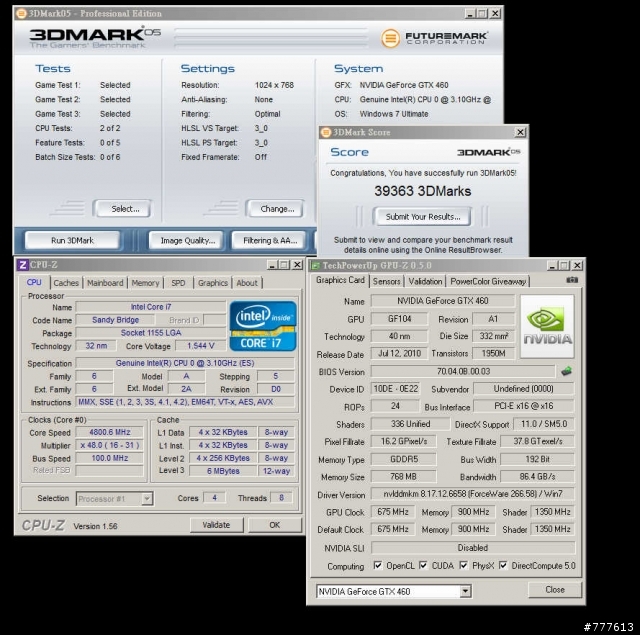Click the CPU-Z title bar Z icon

23,265
